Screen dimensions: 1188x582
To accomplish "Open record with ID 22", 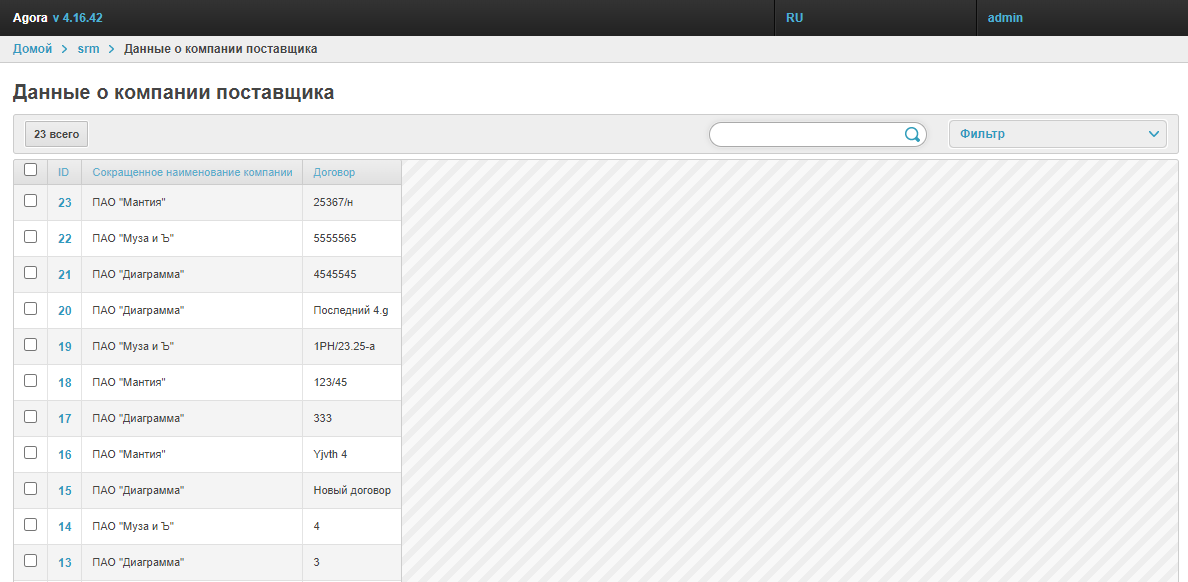I will tap(65, 239).
